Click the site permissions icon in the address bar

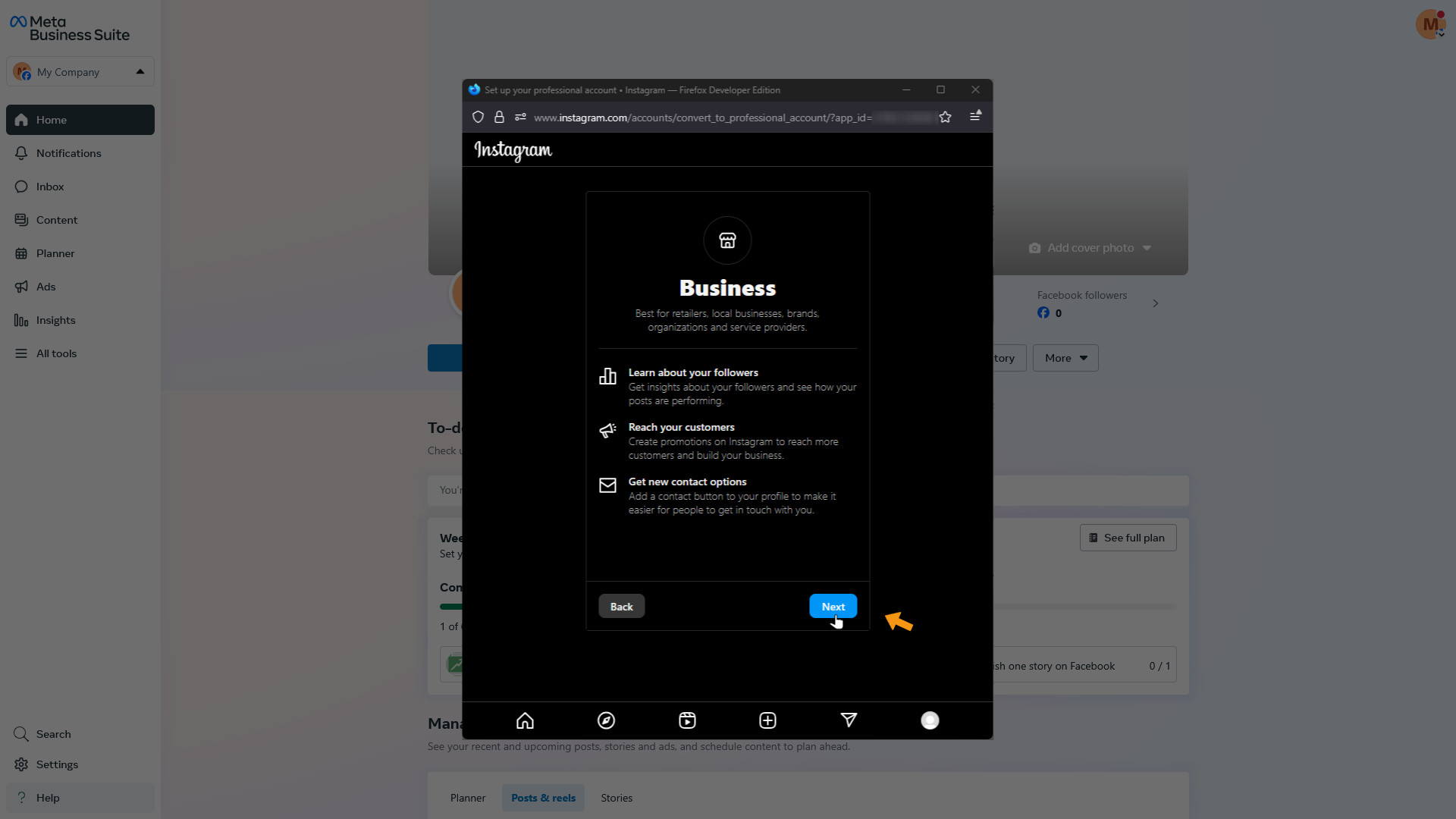click(x=520, y=117)
